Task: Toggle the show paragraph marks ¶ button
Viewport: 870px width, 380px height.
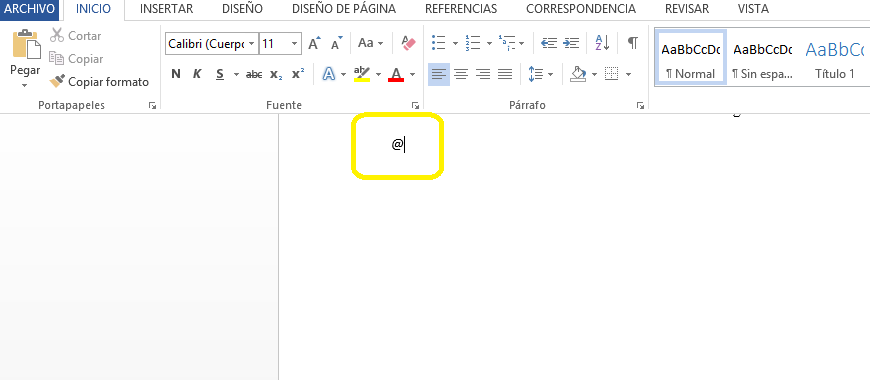Action: (x=633, y=43)
